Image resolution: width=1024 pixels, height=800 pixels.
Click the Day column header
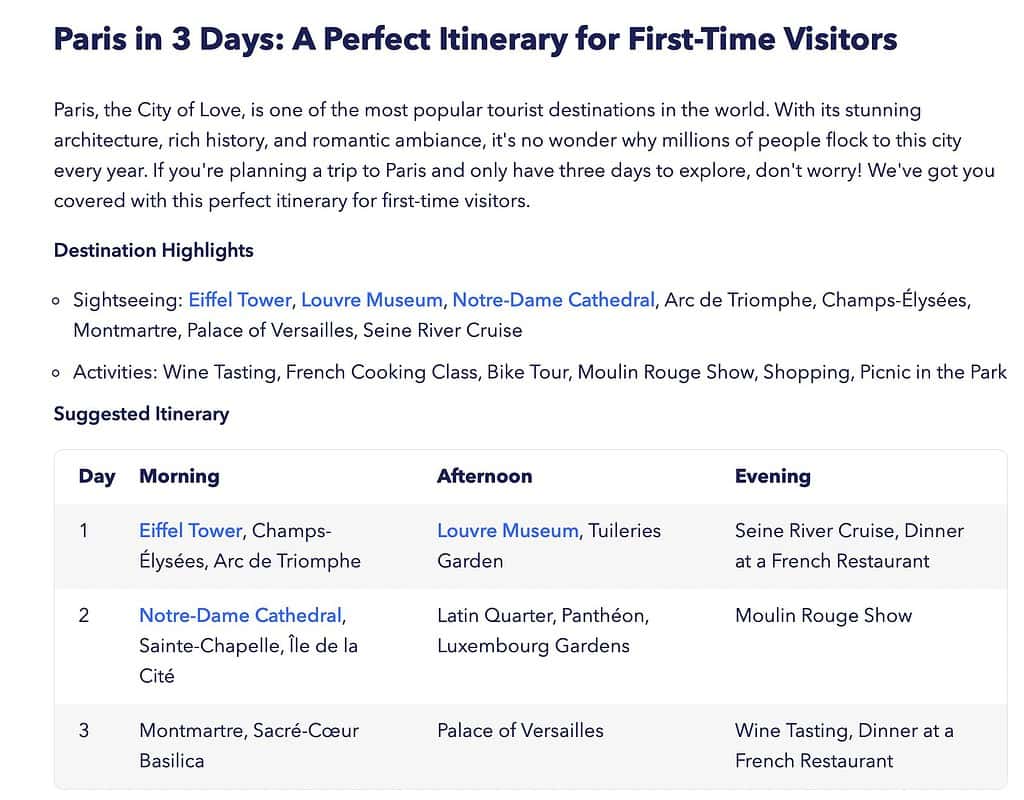click(x=97, y=477)
